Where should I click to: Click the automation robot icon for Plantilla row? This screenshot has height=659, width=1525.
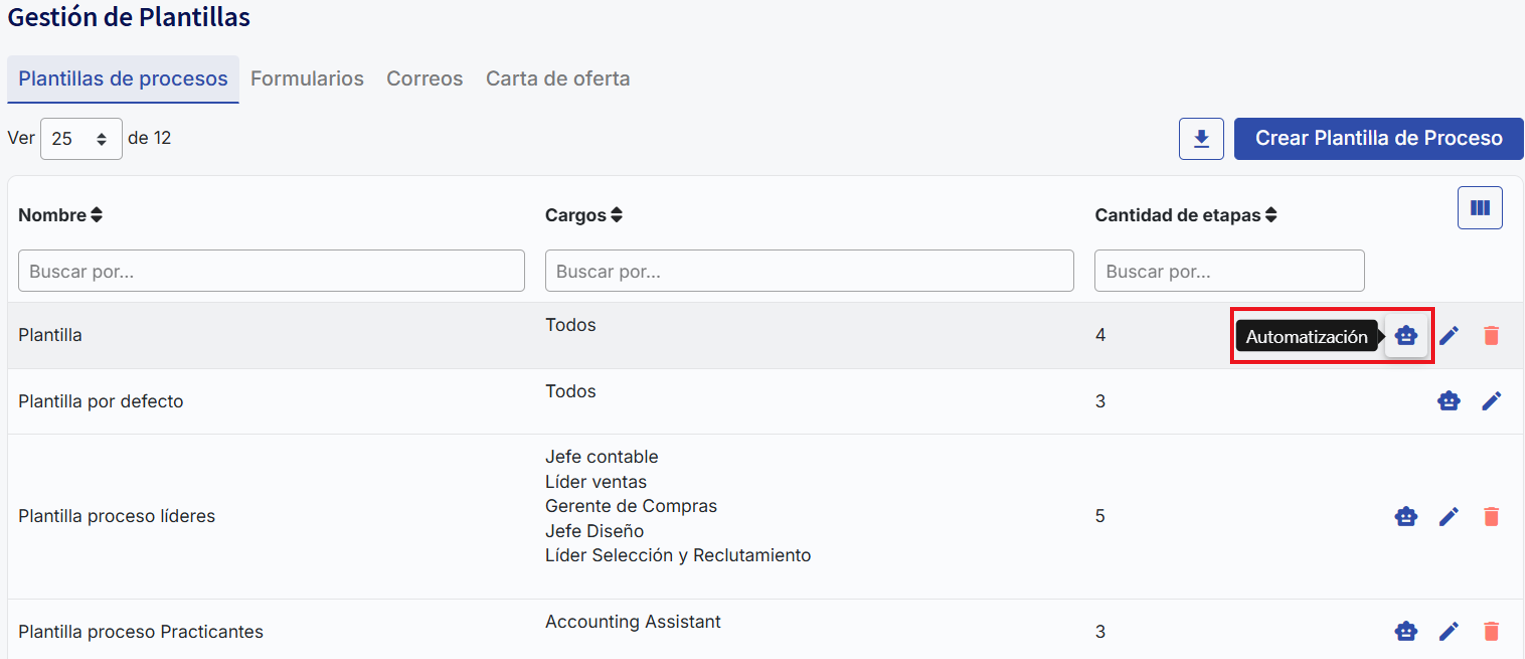pyautogui.click(x=1406, y=336)
